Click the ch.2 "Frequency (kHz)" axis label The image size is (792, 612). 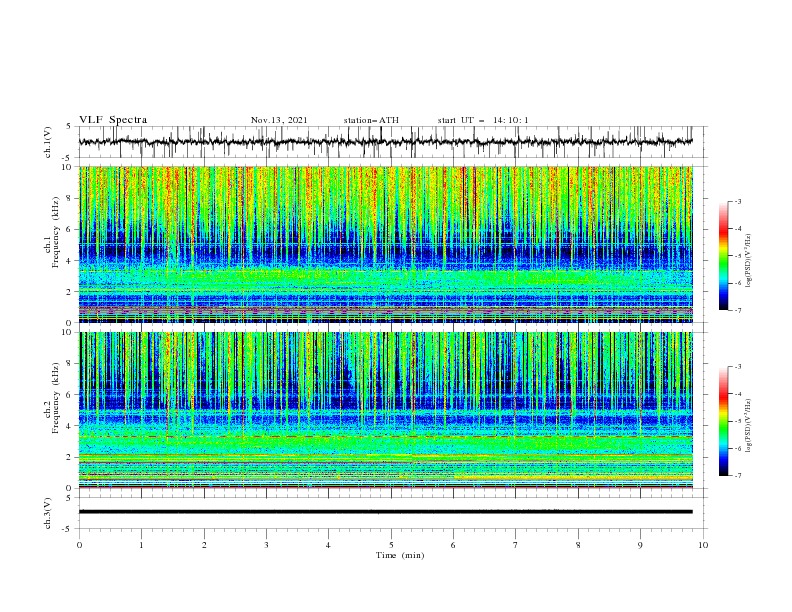(x=55, y=398)
